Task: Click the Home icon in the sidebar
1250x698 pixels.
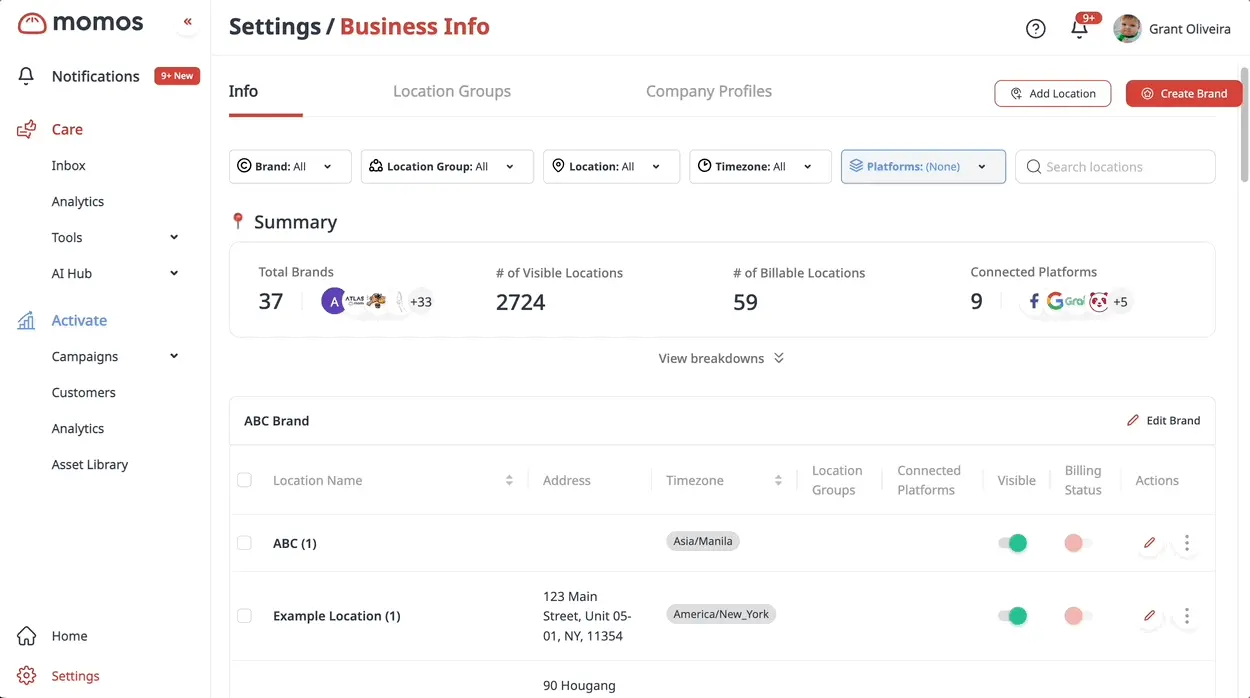Action: (27, 636)
